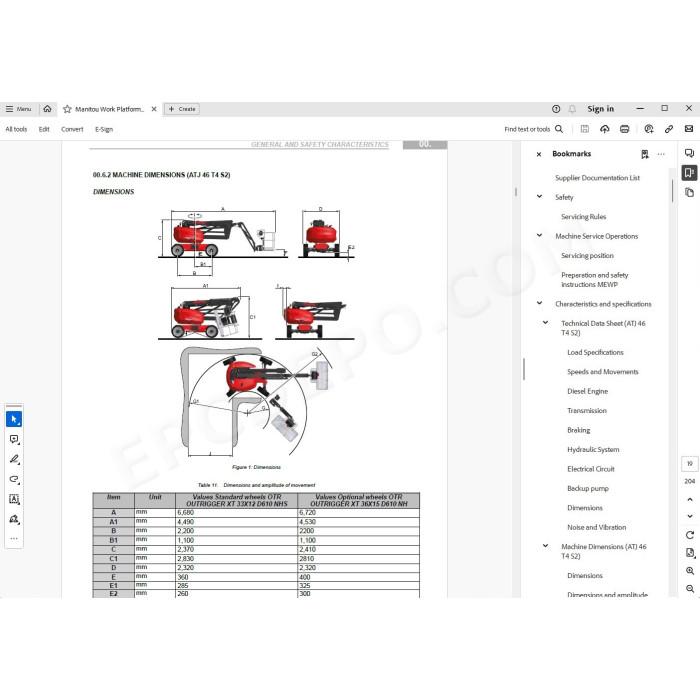Click the save file icon
Screen dimensions: 700x700
click(x=584, y=129)
